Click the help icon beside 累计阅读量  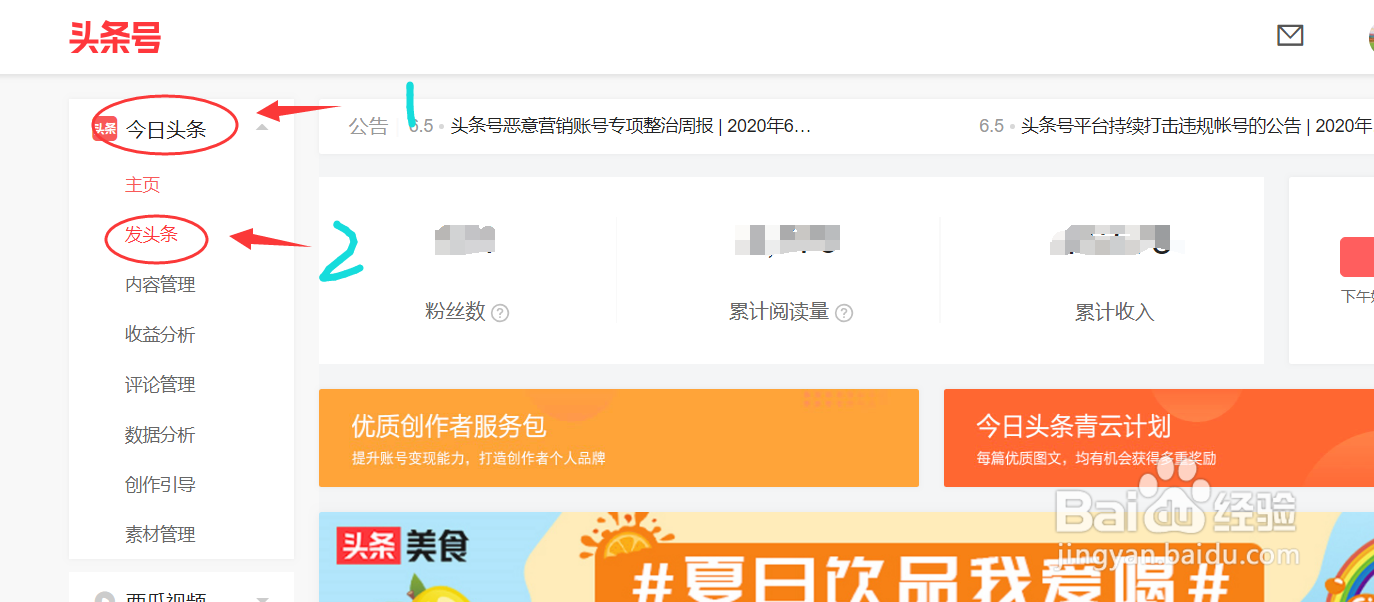(844, 313)
